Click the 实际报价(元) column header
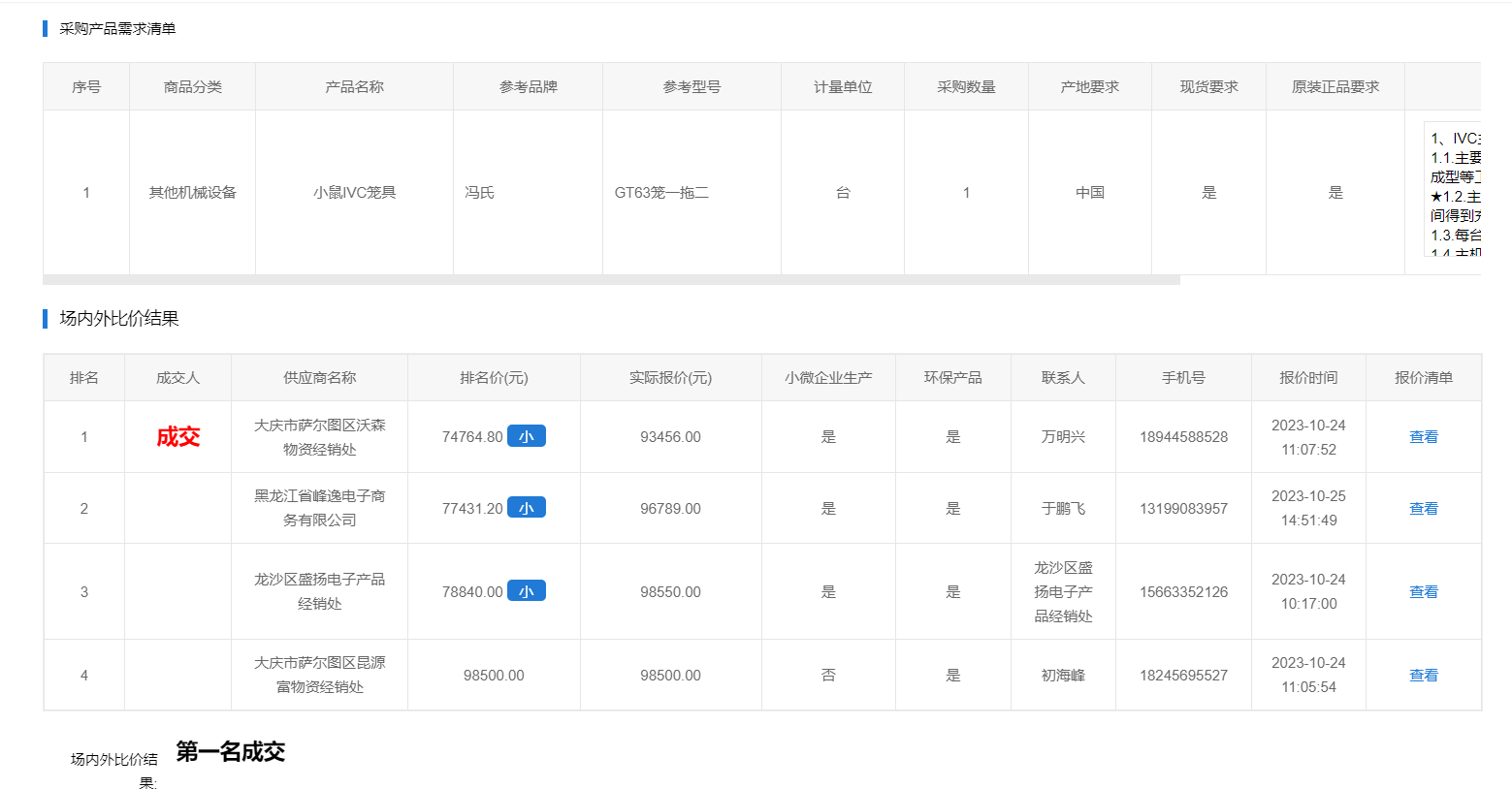This screenshot has width=1512, height=789. coord(670,378)
